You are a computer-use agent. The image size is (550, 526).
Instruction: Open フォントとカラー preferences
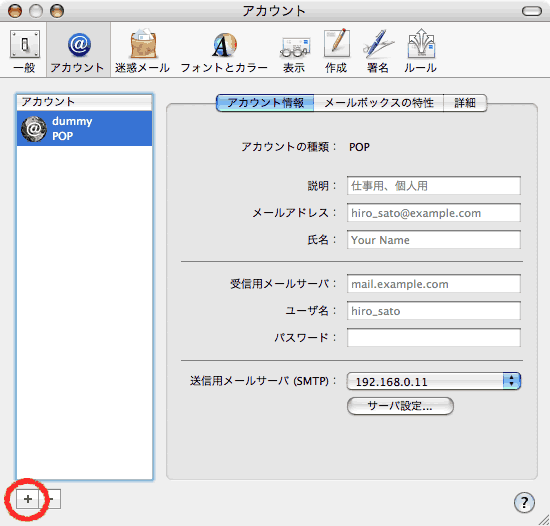click(224, 51)
